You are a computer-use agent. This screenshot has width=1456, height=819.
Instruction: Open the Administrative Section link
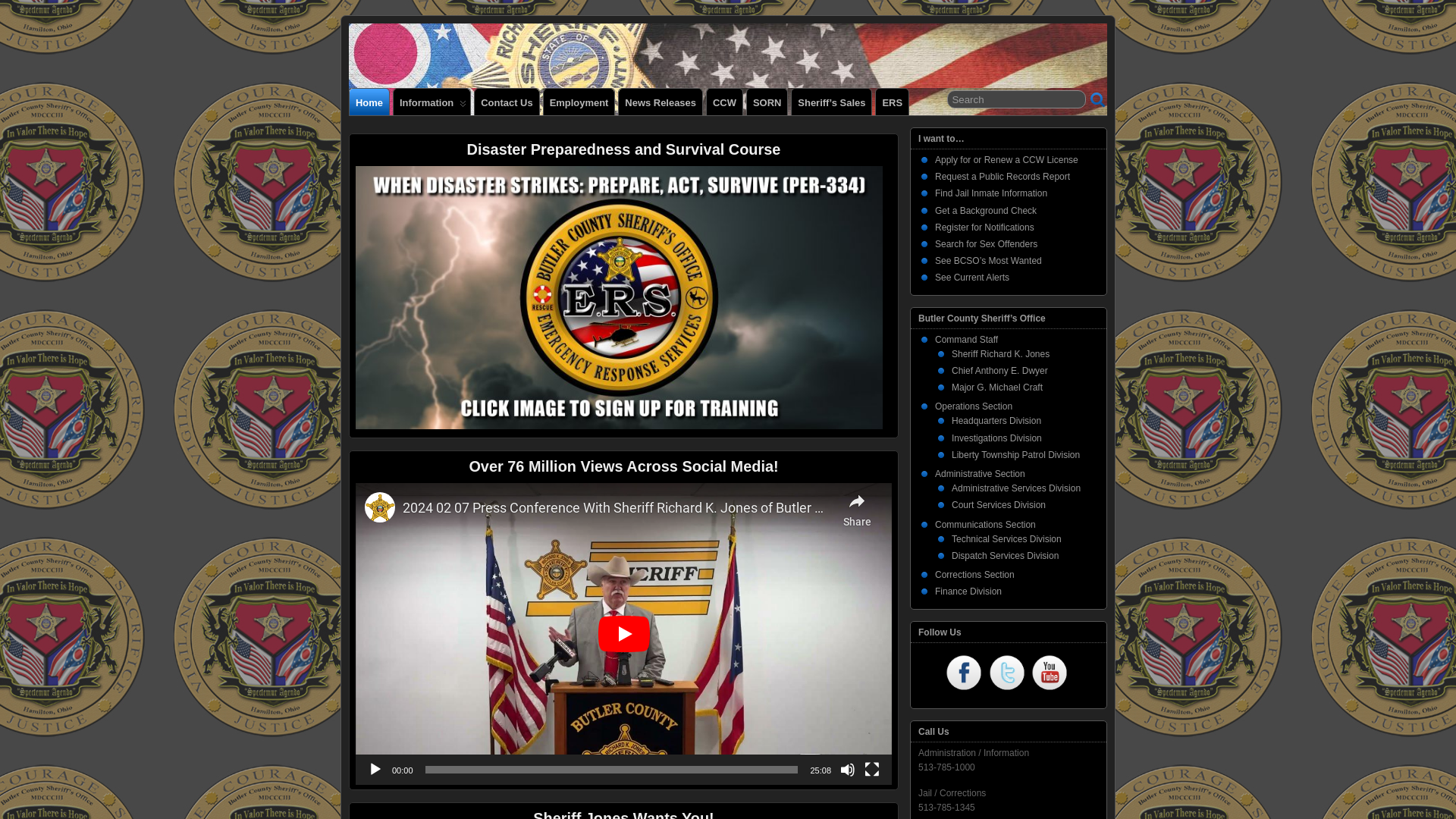980,474
